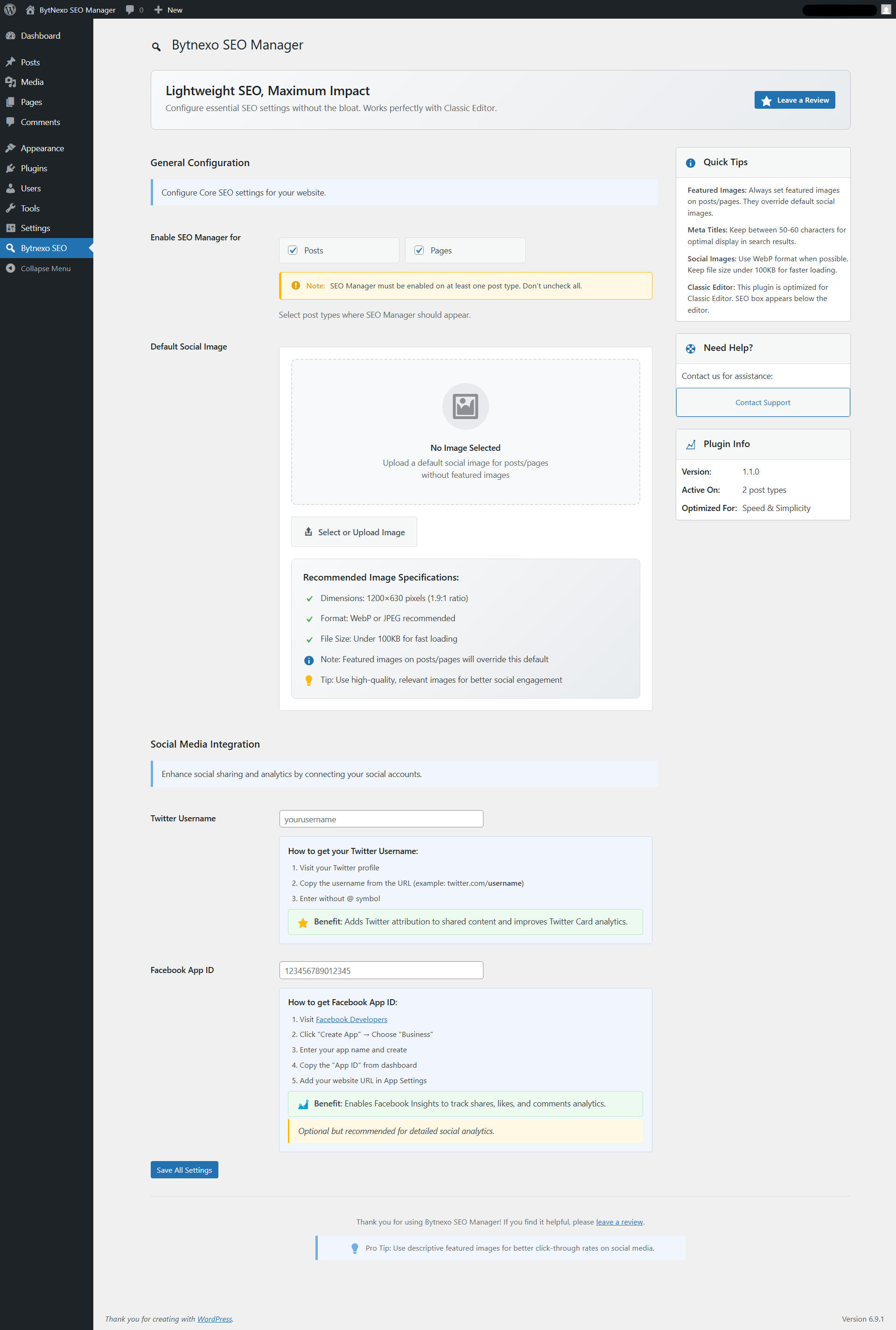Click the Twitter Username input field
Screen dimensions: 896x1330
coord(381,819)
